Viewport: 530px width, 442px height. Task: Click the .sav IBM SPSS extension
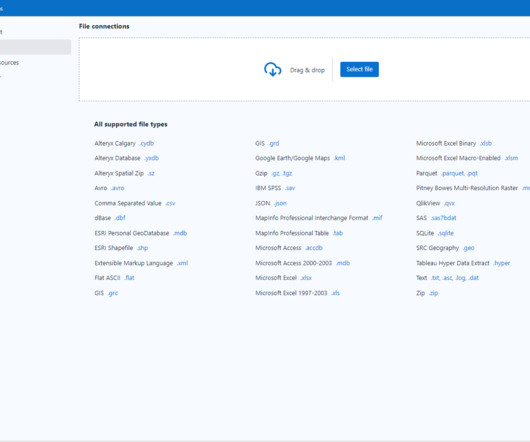click(290, 188)
